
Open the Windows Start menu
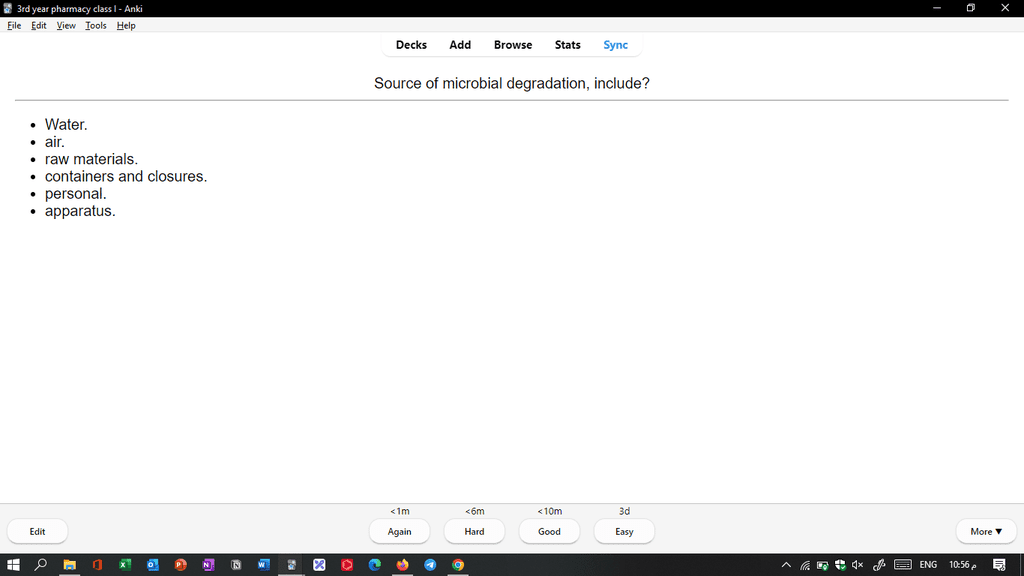coord(13,565)
